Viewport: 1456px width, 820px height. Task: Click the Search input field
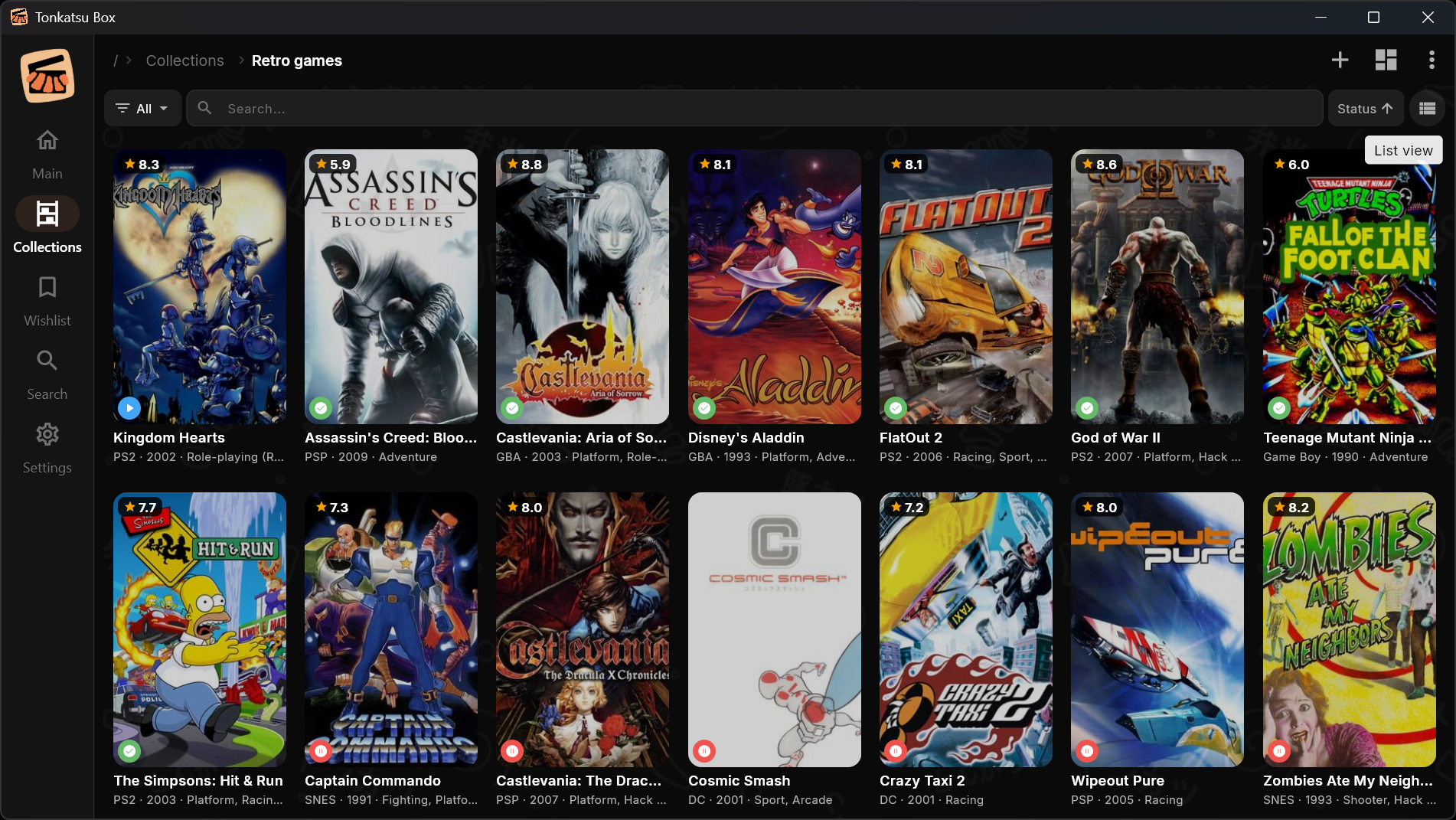(x=755, y=109)
